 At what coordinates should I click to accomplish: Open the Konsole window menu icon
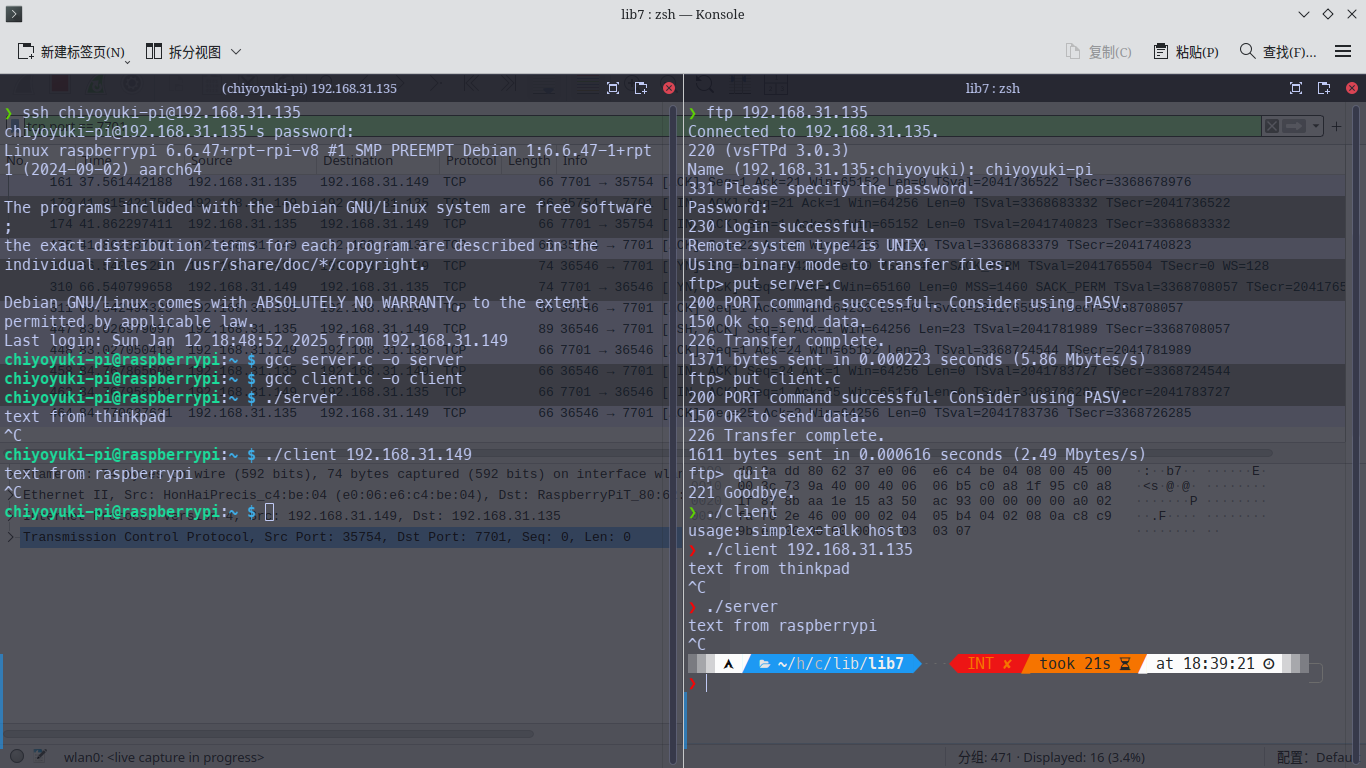point(14,14)
